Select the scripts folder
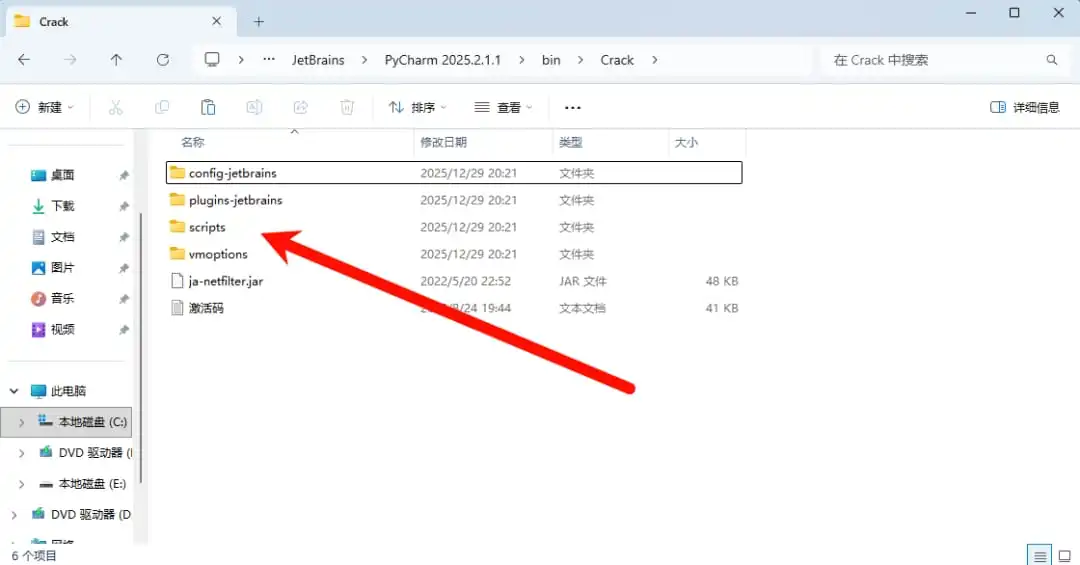 (x=454, y=227)
